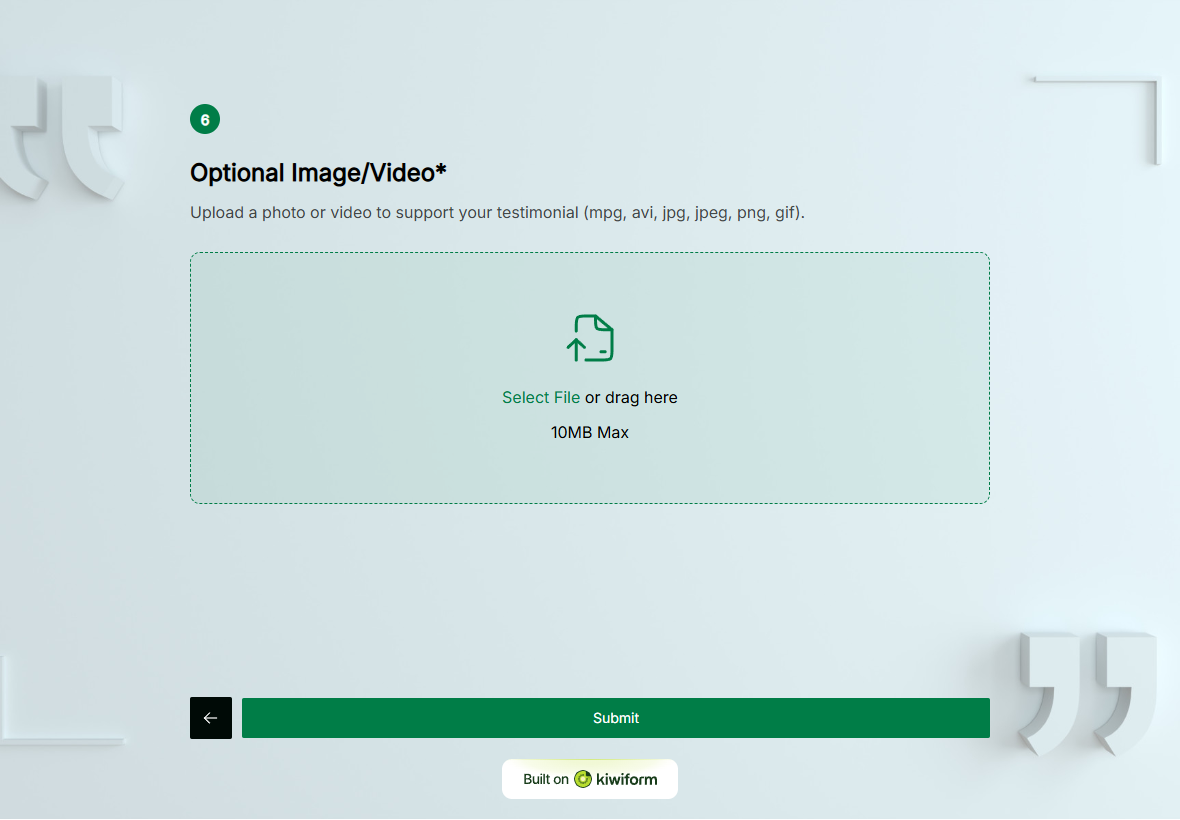Viewport: 1180px width, 820px height.
Task: Click the '10MB Max' text
Action: tap(590, 433)
